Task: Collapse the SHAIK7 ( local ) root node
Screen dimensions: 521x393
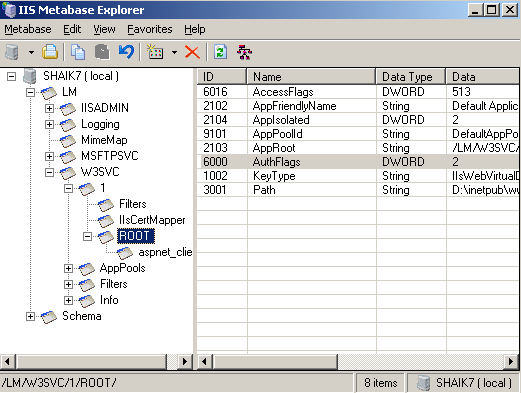Action: pyautogui.click(x=11, y=76)
